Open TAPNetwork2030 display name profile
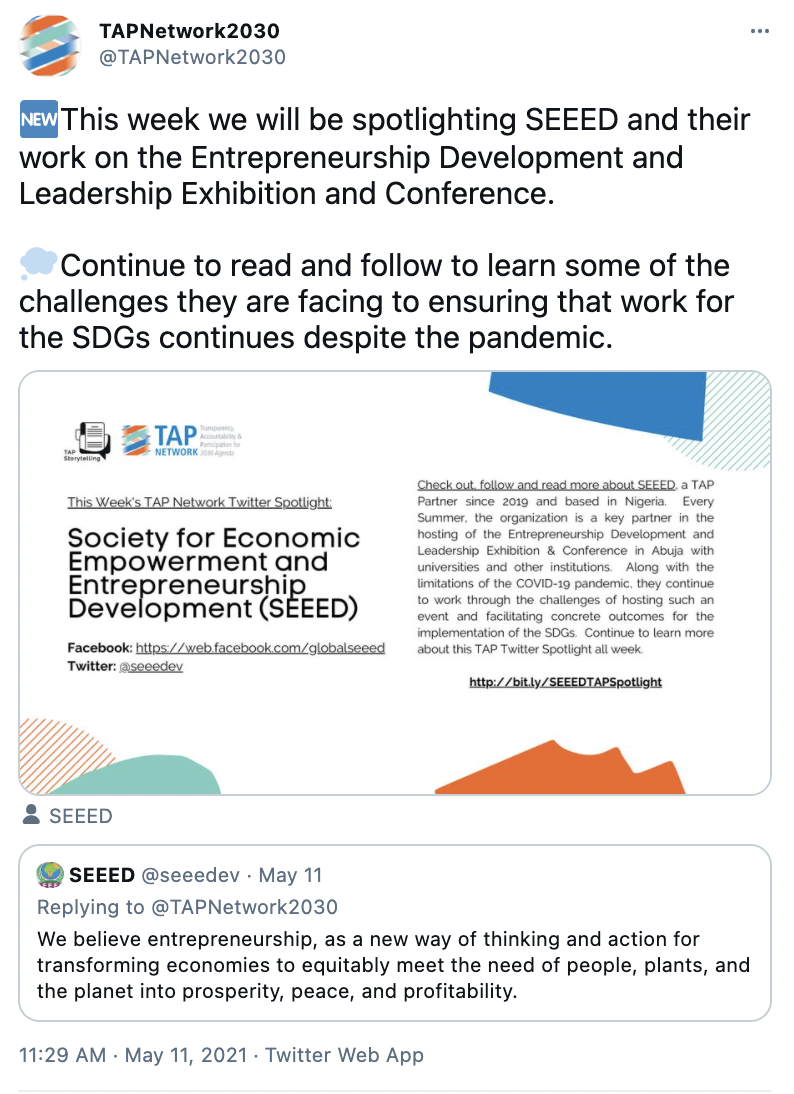Image resolution: width=794 pixels, height=1094 pixels. coord(190,31)
